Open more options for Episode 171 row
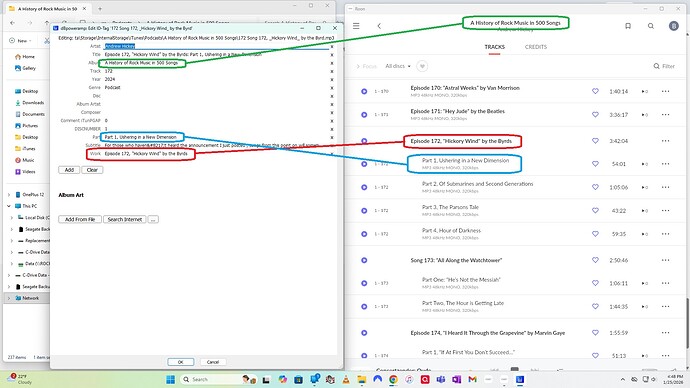This screenshot has height=388, width=690. [x=665, y=115]
